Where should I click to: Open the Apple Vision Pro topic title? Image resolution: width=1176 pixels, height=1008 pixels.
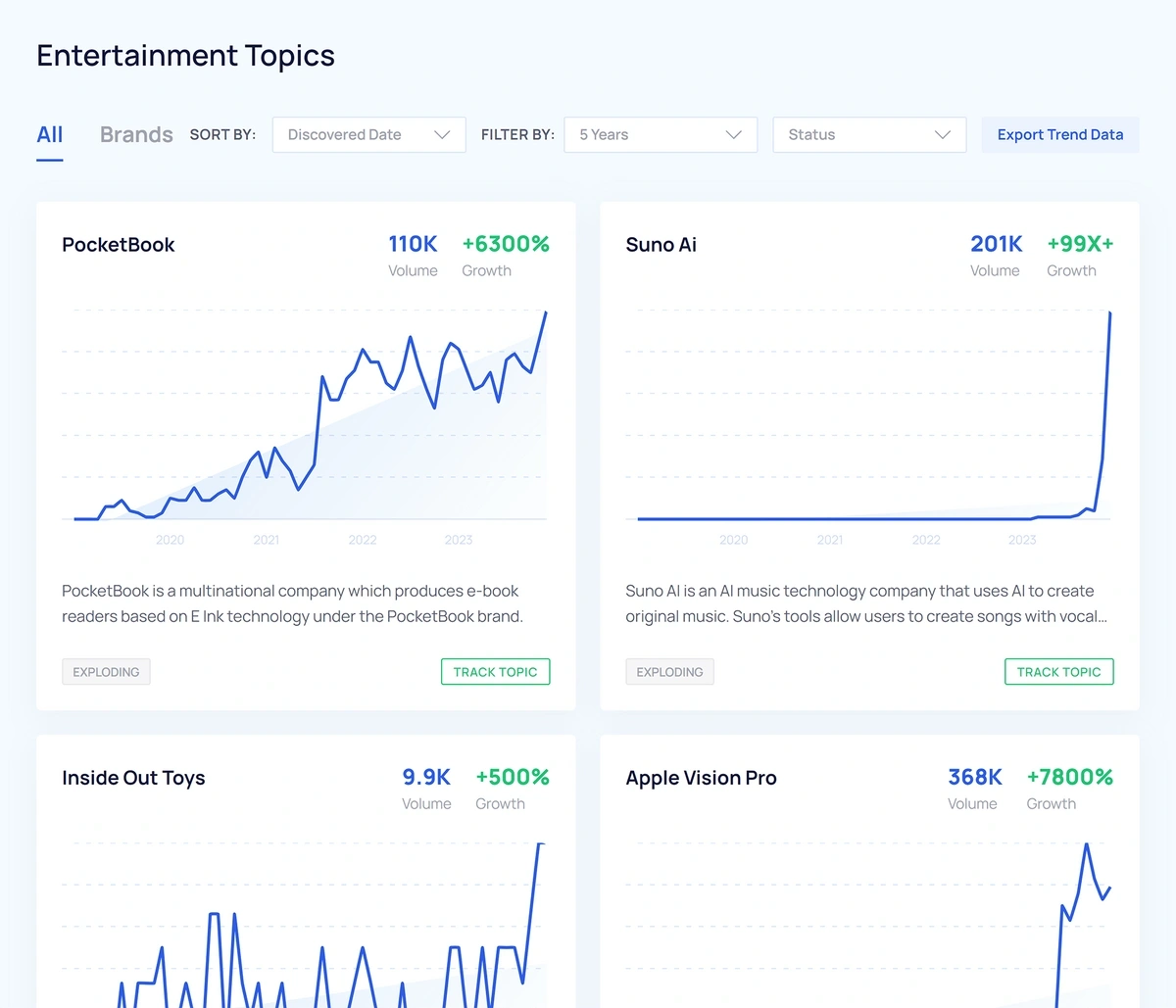[x=702, y=778]
